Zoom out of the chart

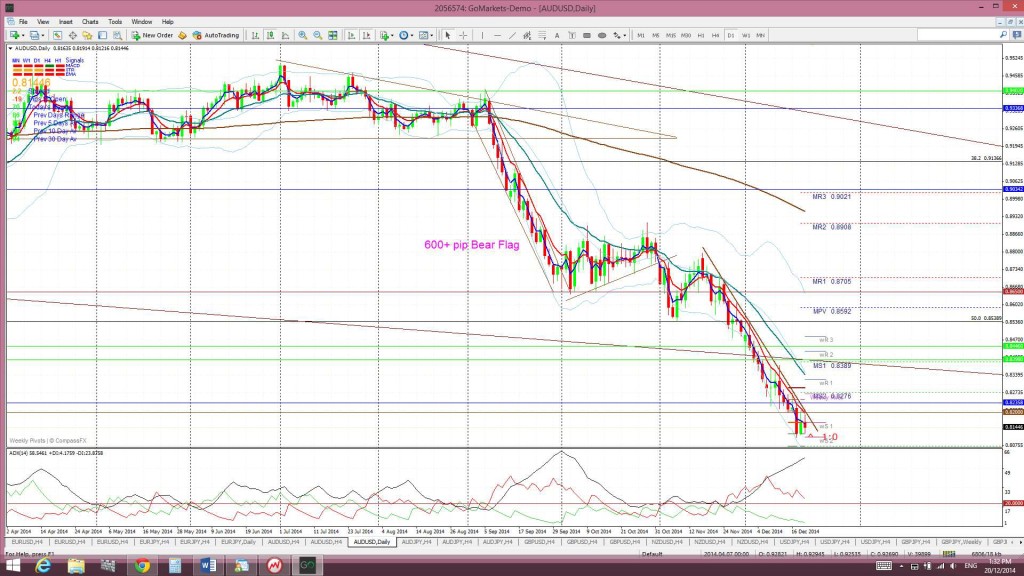tap(317, 35)
